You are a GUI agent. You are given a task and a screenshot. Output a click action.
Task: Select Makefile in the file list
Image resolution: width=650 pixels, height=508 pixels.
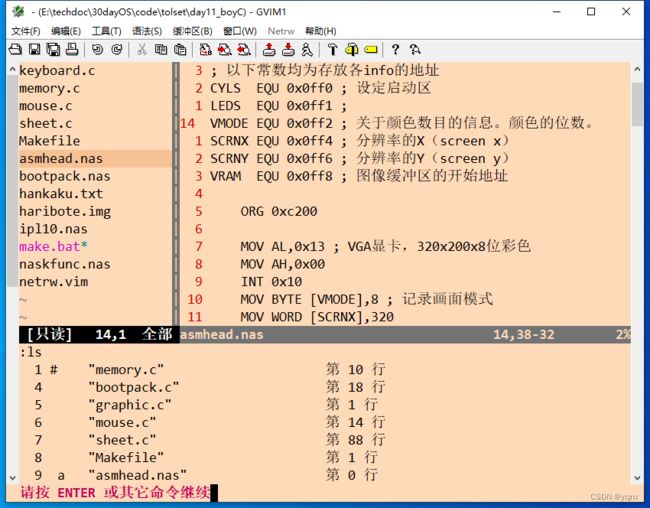tap(49, 141)
